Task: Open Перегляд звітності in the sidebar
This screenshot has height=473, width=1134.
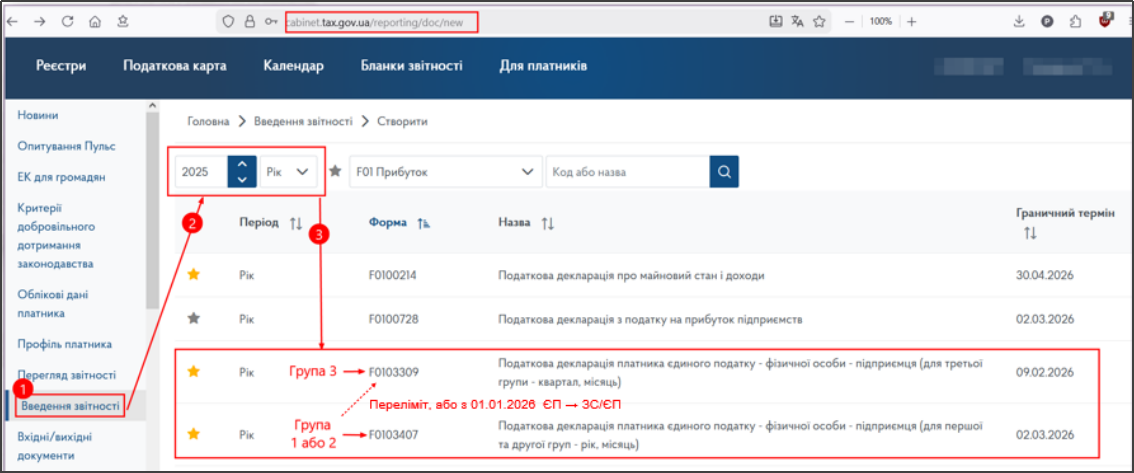Action: [x=67, y=376]
